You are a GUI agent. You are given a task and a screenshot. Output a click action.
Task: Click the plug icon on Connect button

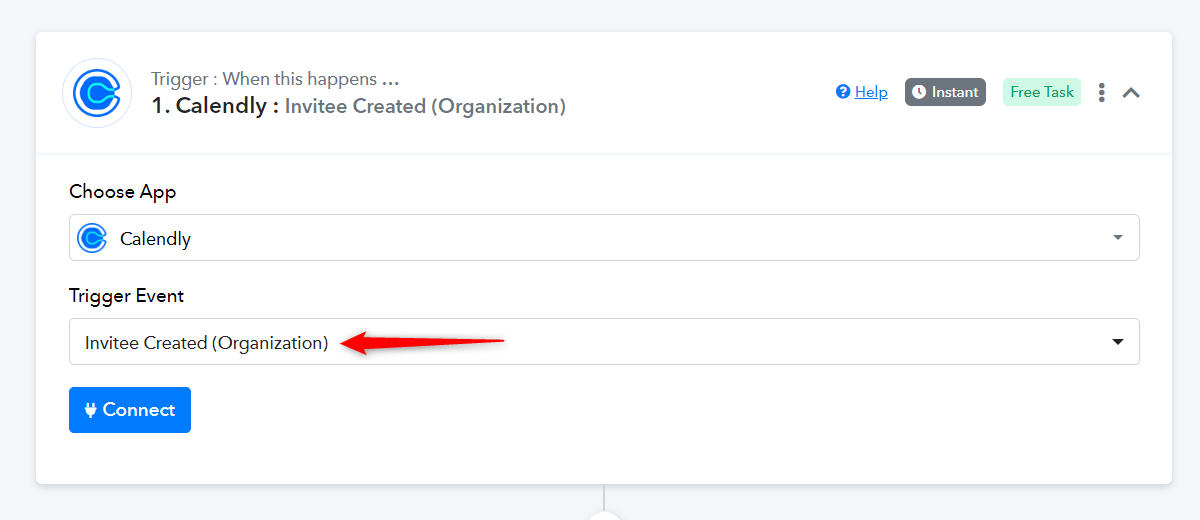[91, 410]
